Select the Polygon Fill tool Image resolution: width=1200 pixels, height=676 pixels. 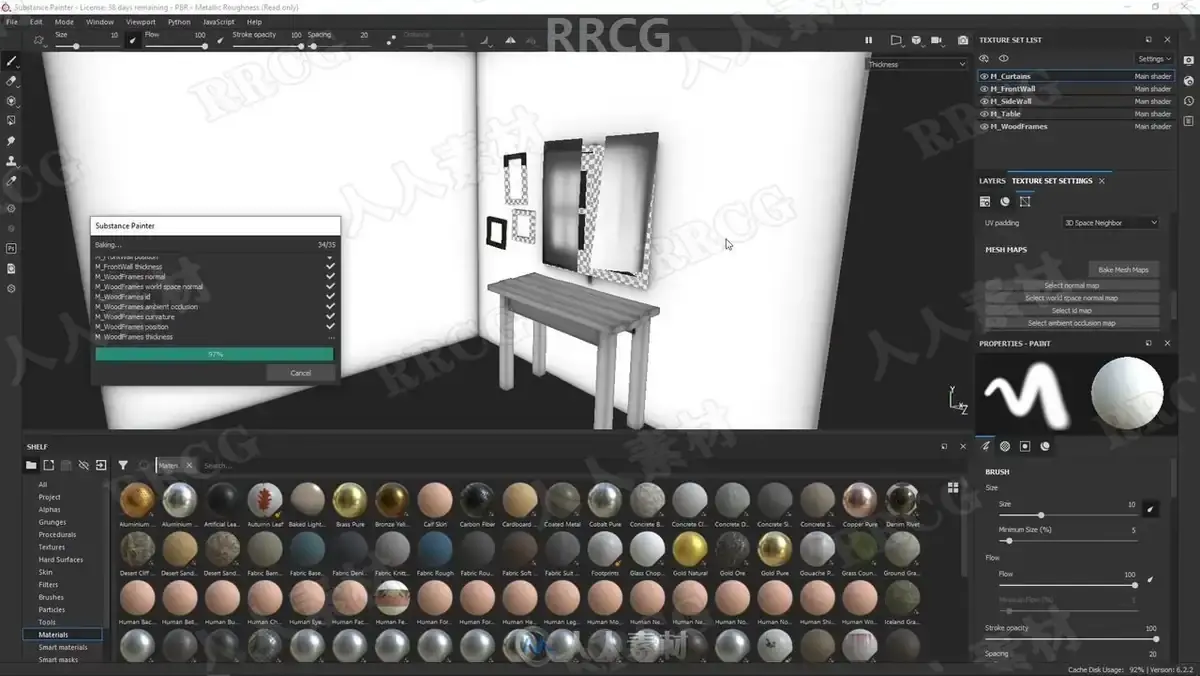click(x=11, y=121)
